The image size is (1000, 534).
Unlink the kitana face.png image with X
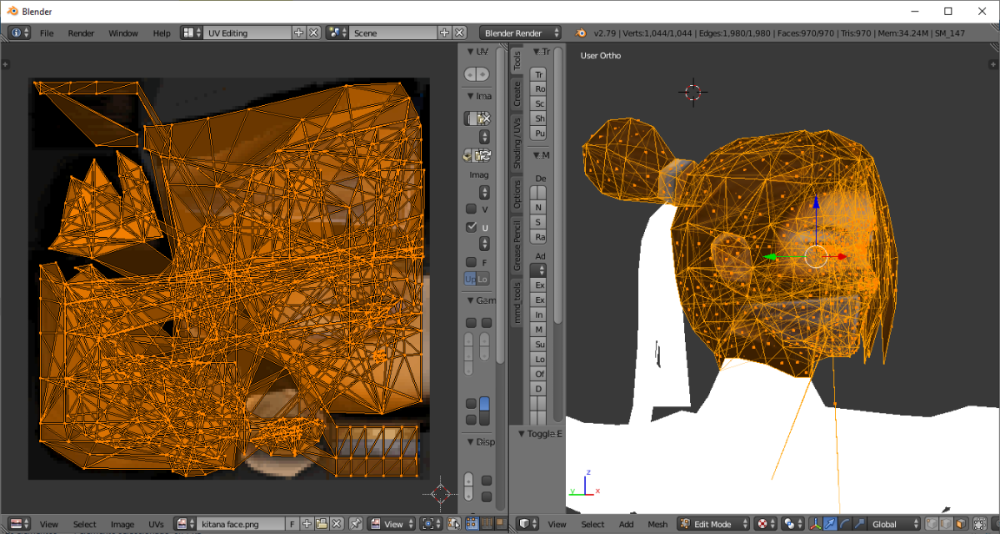point(338,524)
